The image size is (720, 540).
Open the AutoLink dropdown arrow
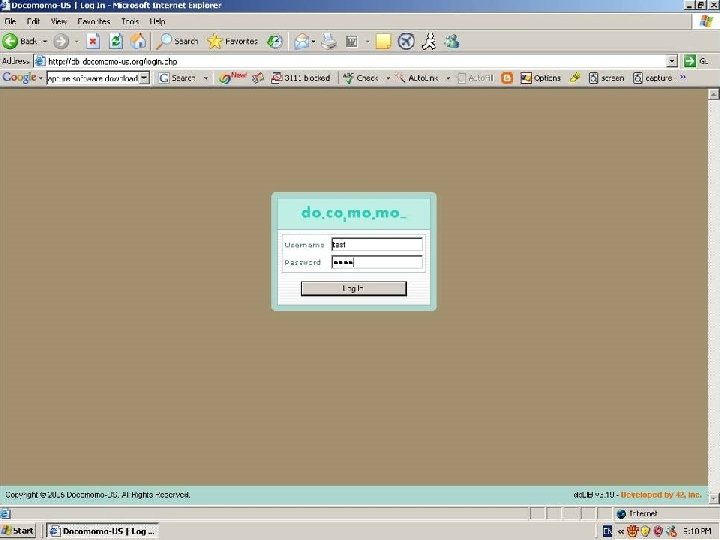pos(448,78)
